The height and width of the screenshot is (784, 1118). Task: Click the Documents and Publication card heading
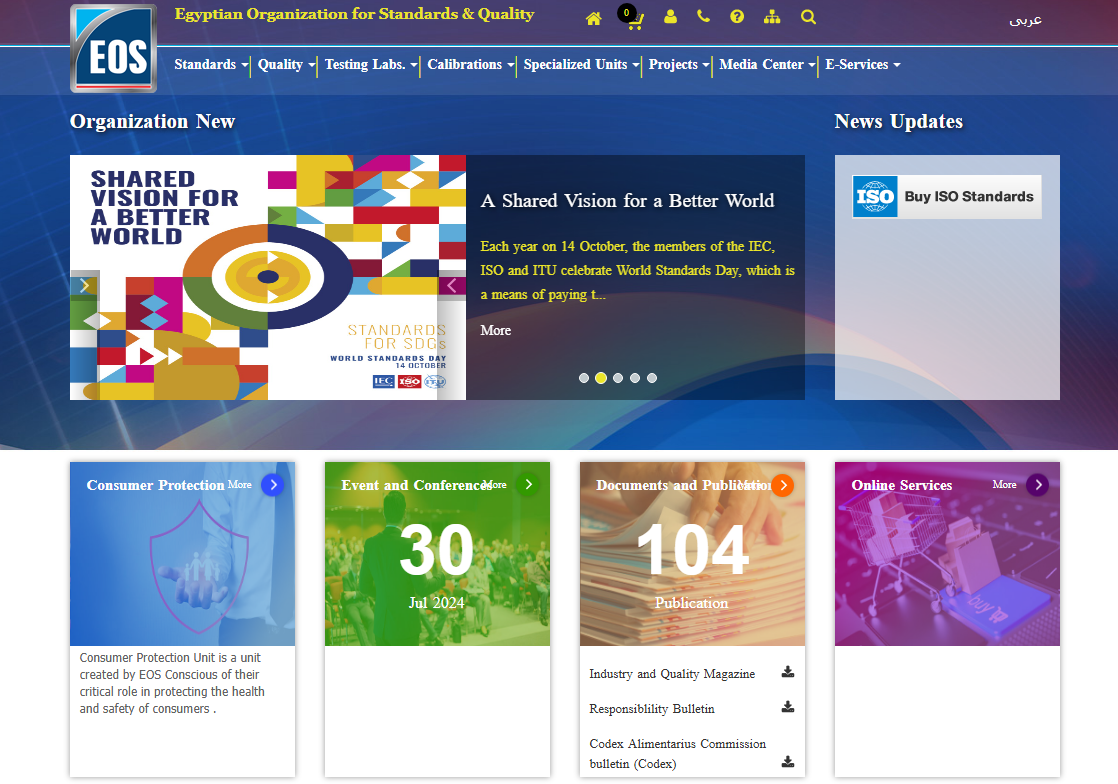click(x=683, y=485)
